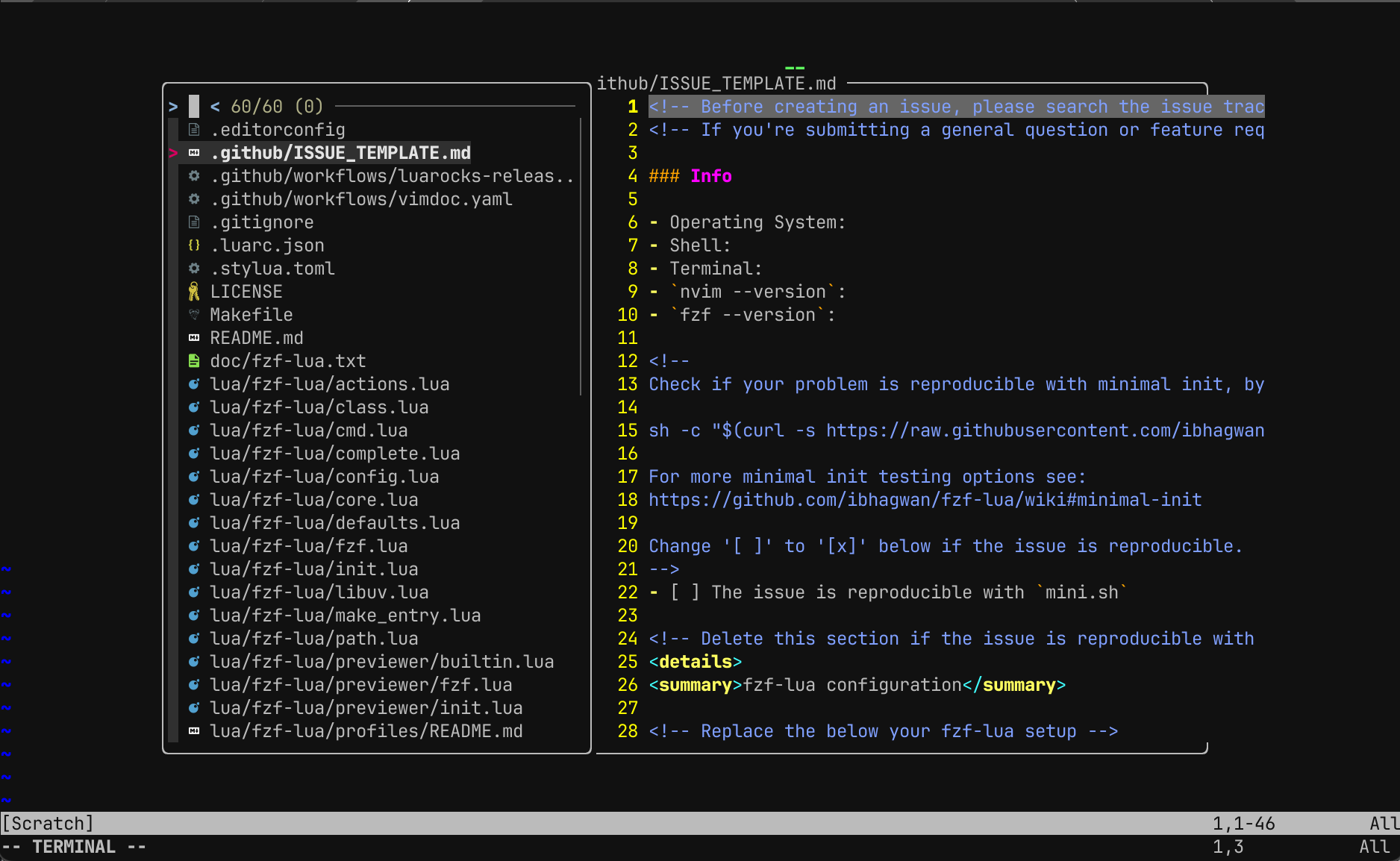Click the gear icon beside .github/workflows/vimdoc.yaml
The image size is (1400, 861).
pyautogui.click(x=194, y=198)
